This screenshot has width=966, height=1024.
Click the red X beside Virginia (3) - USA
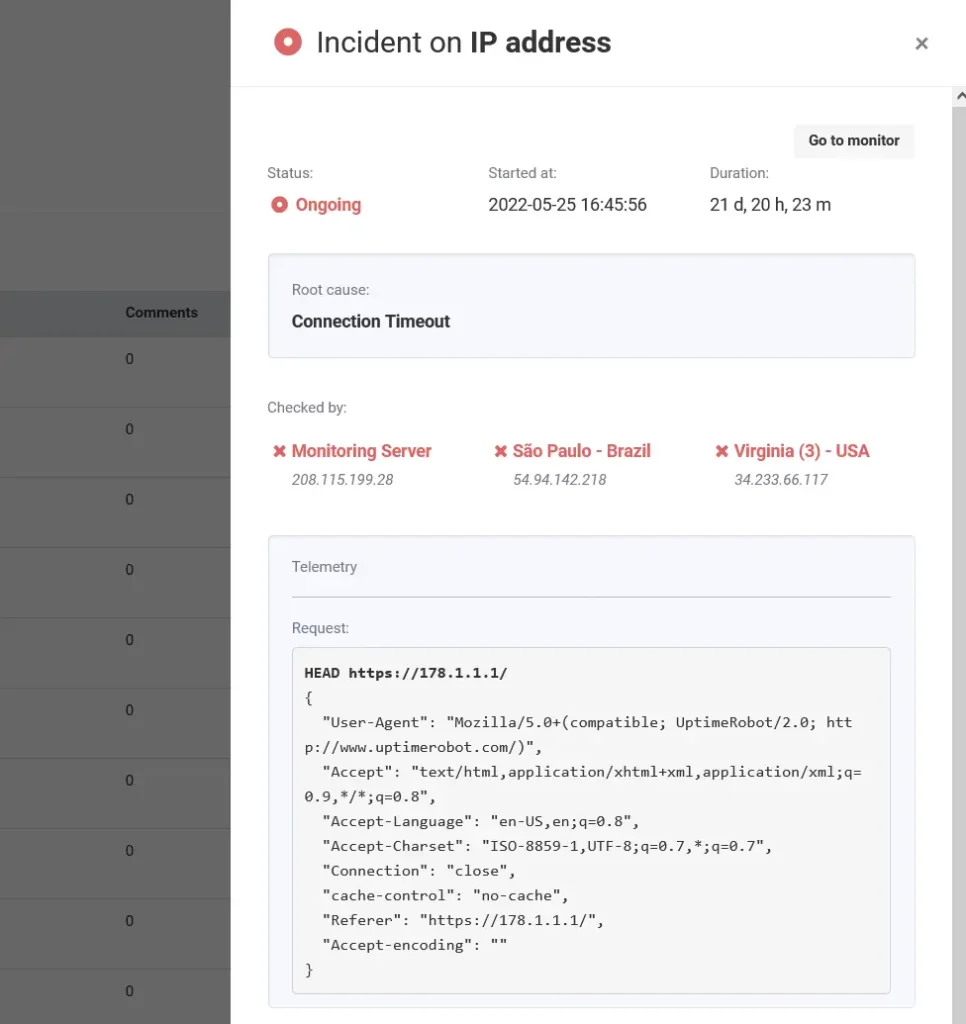tap(722, 452)
